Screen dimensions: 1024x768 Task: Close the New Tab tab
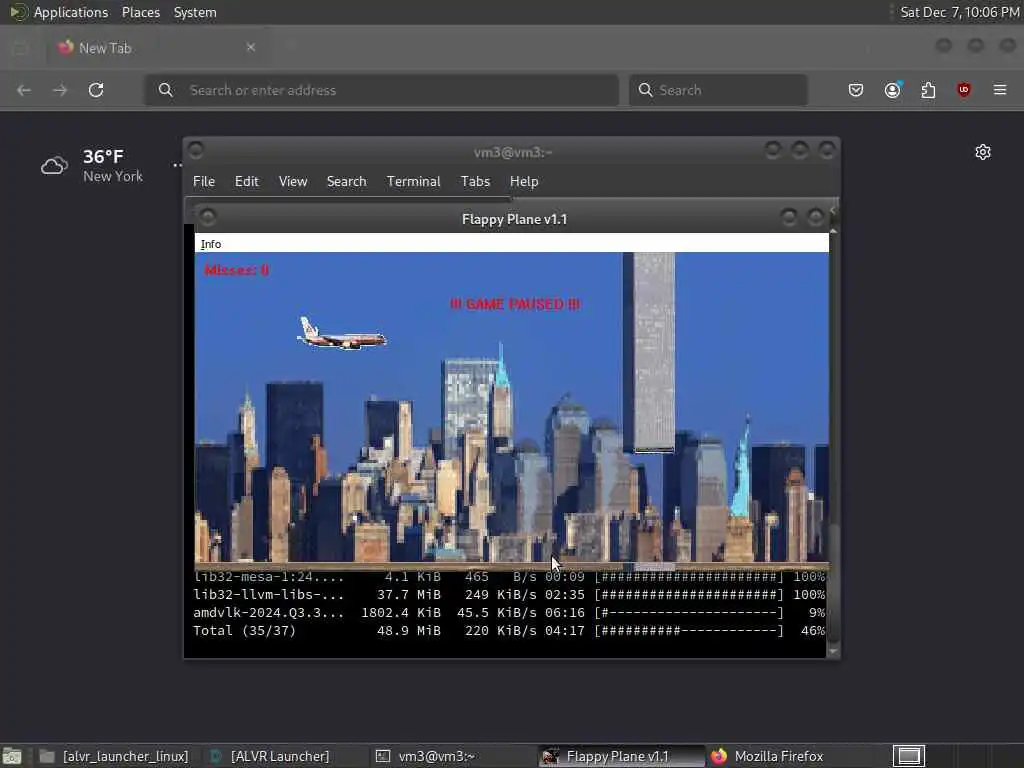(251, 48)
